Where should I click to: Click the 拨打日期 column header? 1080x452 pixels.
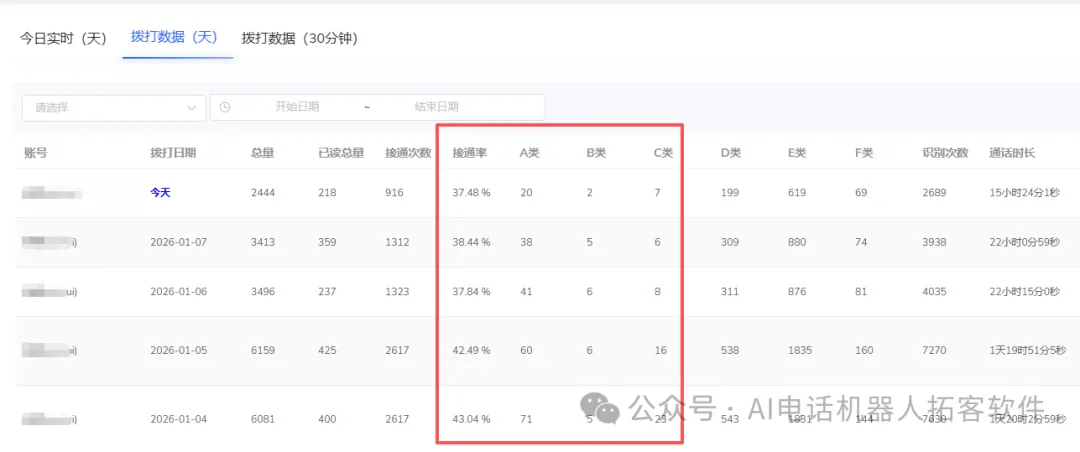tap(174, 153)
